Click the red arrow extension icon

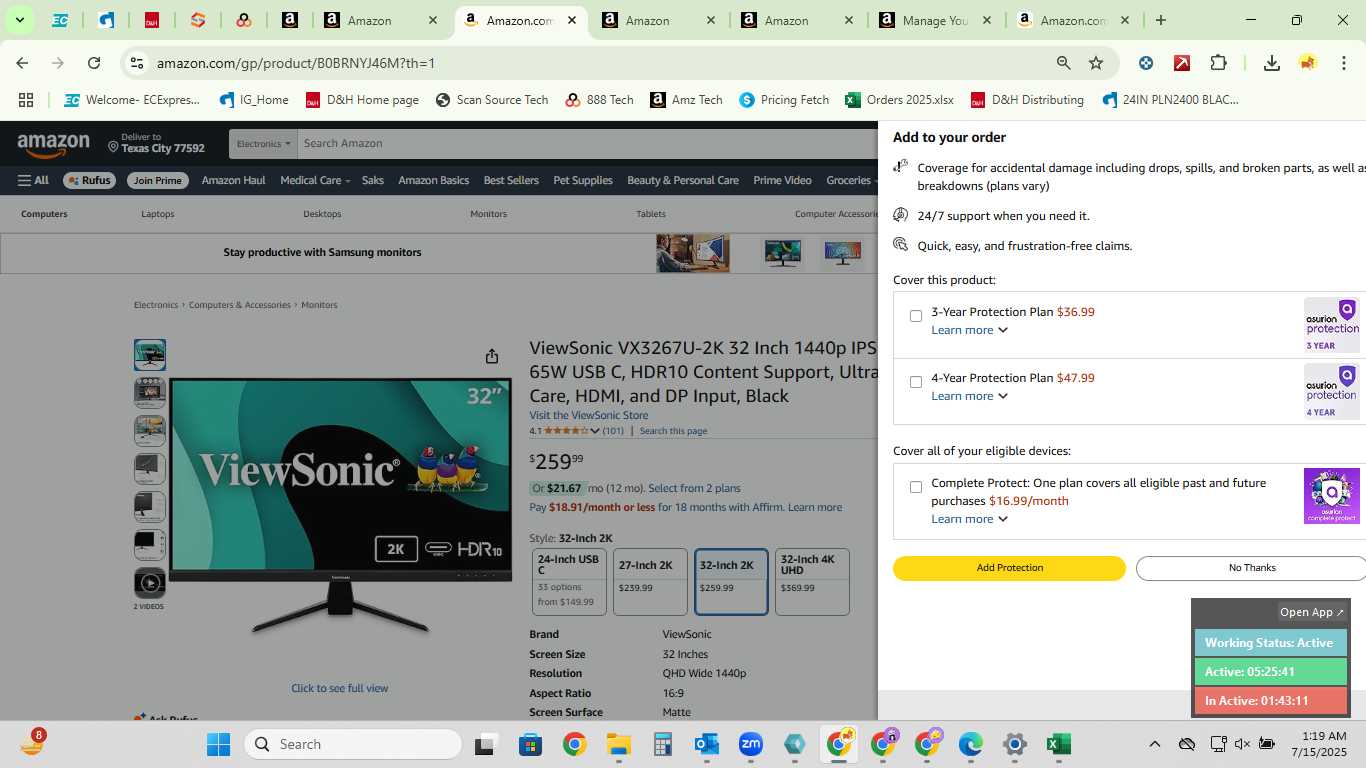pyautogui.click(x=1182, y=63)
